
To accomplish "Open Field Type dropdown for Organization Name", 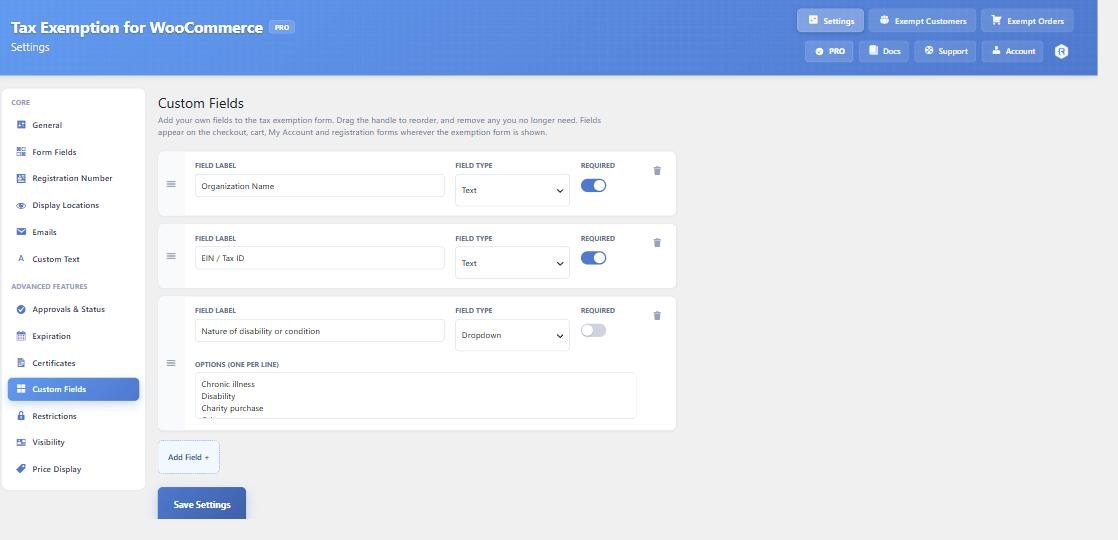I will tap(512, 190).
